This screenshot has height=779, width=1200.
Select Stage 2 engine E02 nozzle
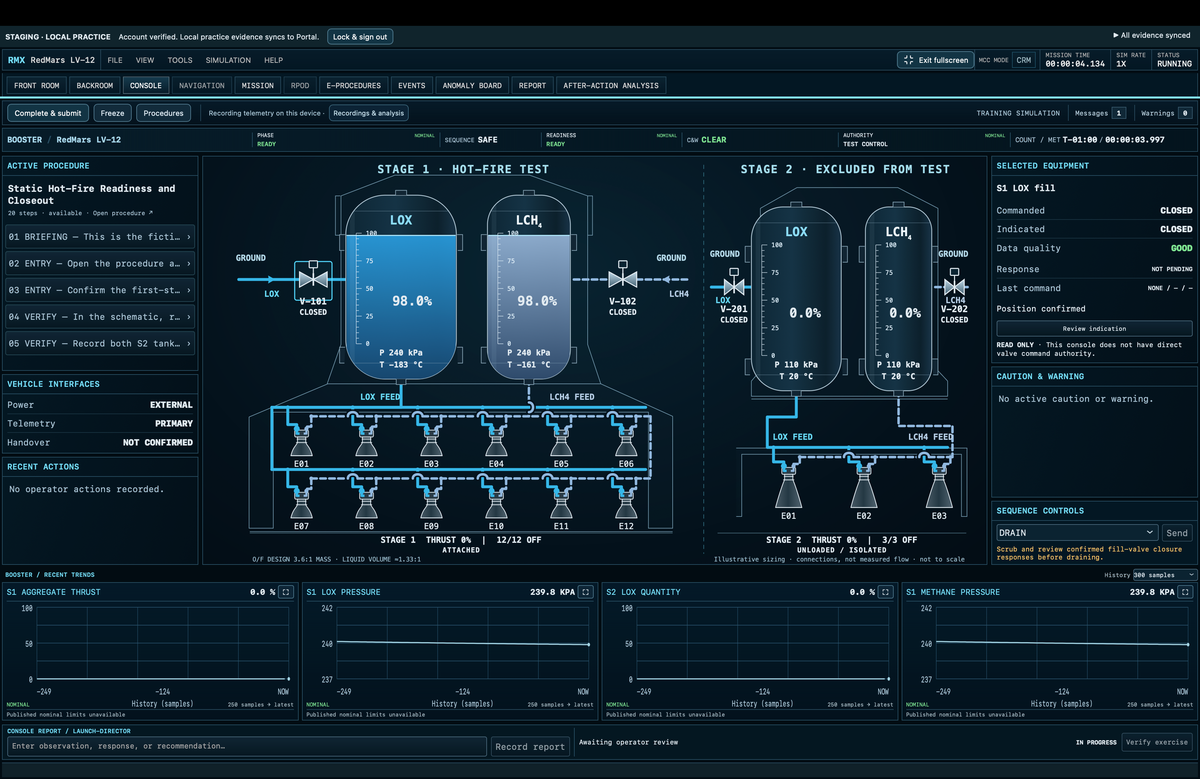point(863,489)
